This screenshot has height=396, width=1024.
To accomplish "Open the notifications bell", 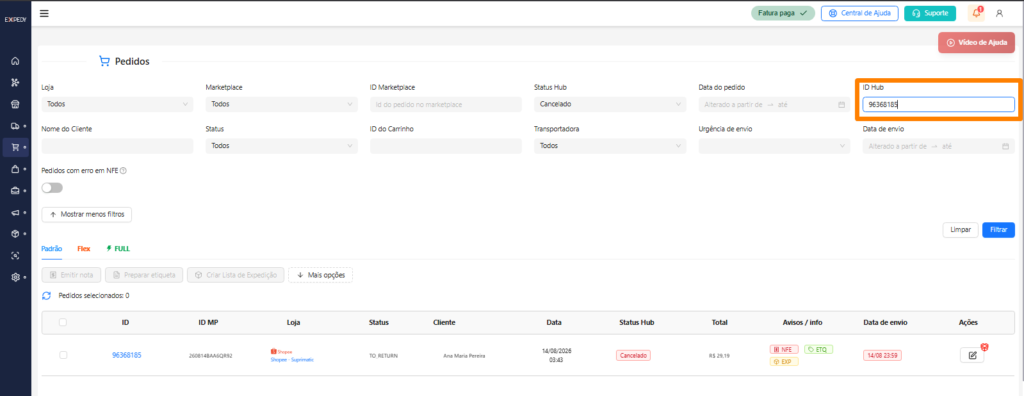I will [x=976, y=13].
